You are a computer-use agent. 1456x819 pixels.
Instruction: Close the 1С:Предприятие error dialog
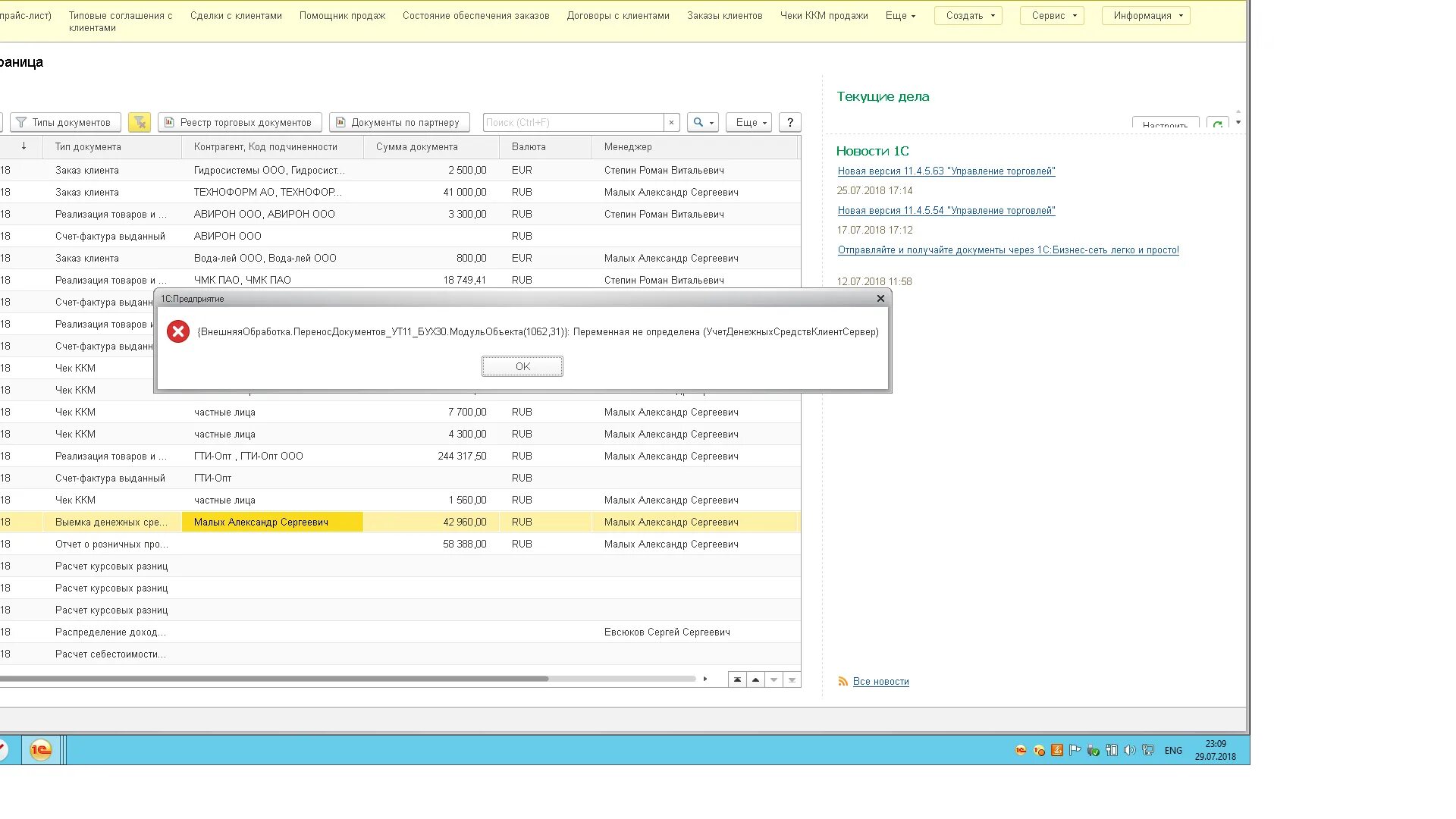(x=880, y=299)
